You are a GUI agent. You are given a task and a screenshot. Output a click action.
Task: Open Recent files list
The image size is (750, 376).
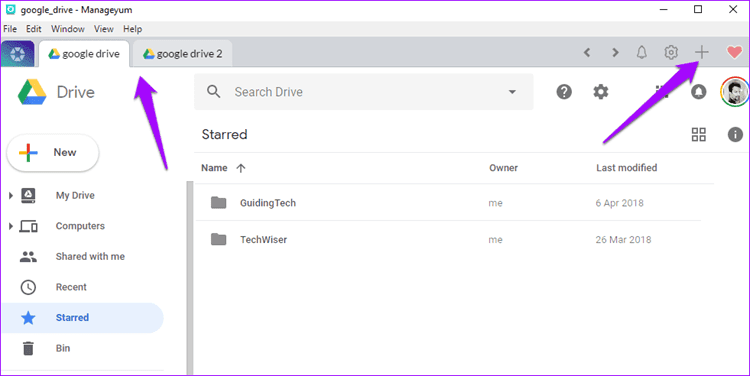coord(71,287)
